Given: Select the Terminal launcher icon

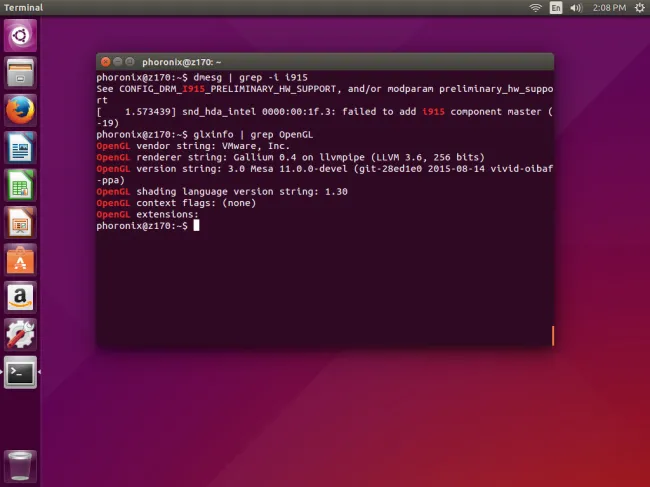Looking at the screenshot, I should [x=20, y=372].
